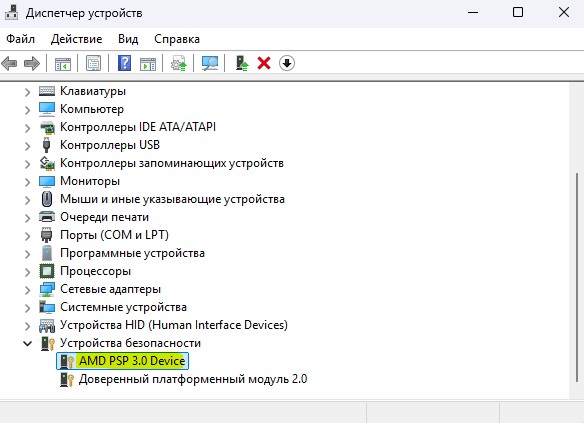Open Help via the blue question mark
Image resolution: width=584 pixels, height=423 pixels.
pos(124,63)
